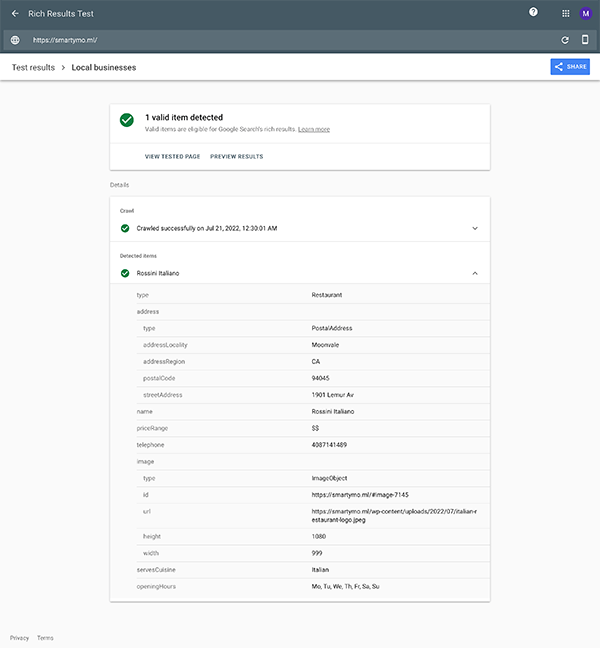Go to Test results breadcrumb
The height and width of the screenshot is (648, 600).
[33, 67]
